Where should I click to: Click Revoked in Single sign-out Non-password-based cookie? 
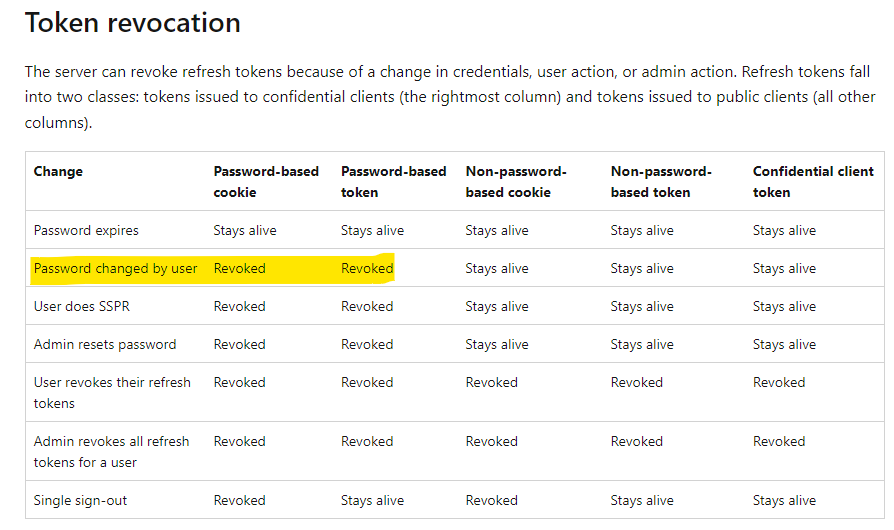(x=491, y=500)
